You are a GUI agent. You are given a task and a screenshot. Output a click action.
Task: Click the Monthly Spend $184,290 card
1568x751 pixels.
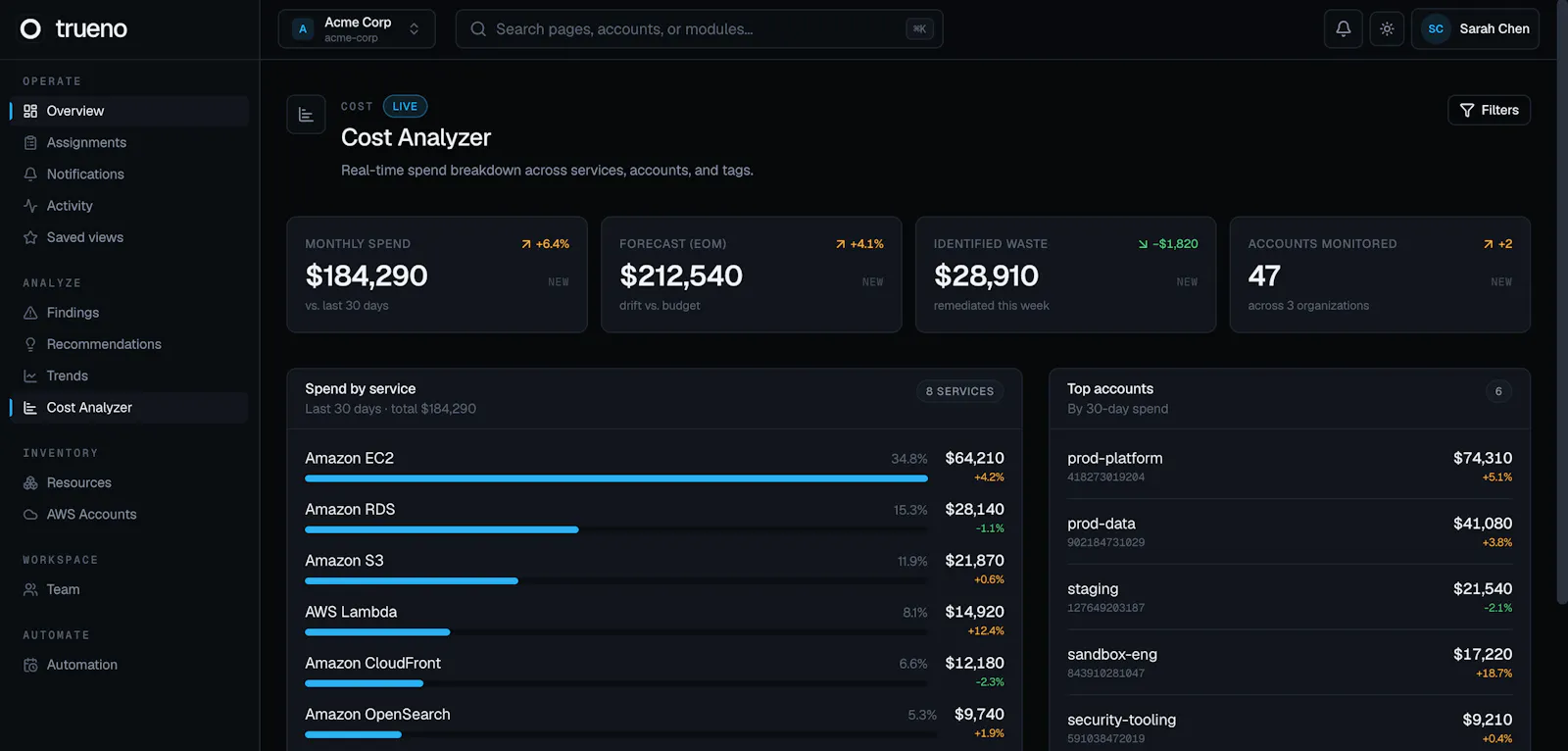437,275
